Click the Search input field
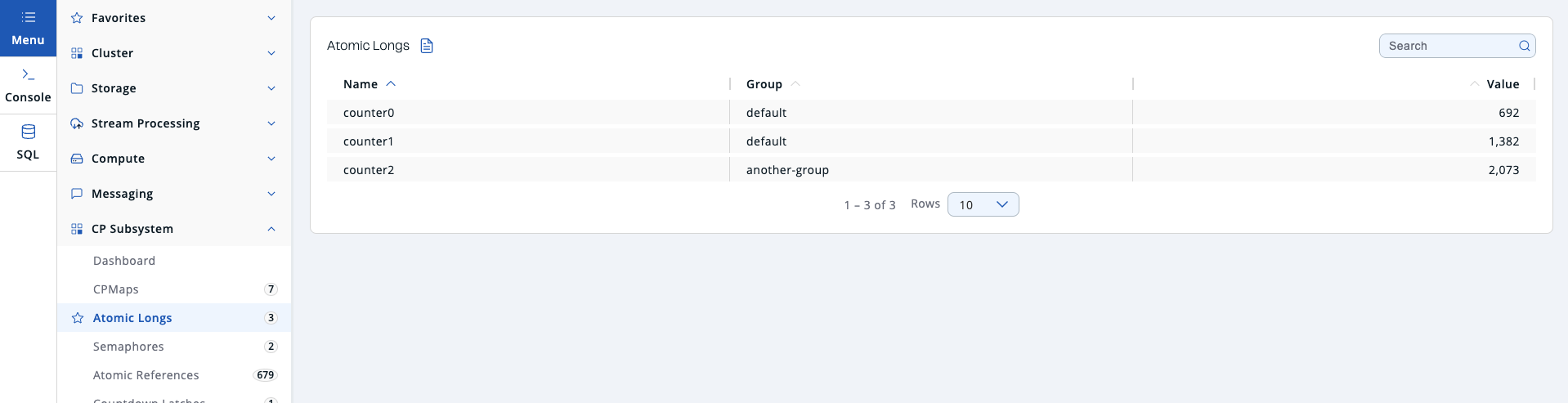1568x403 pixels. coord(1447,46)
